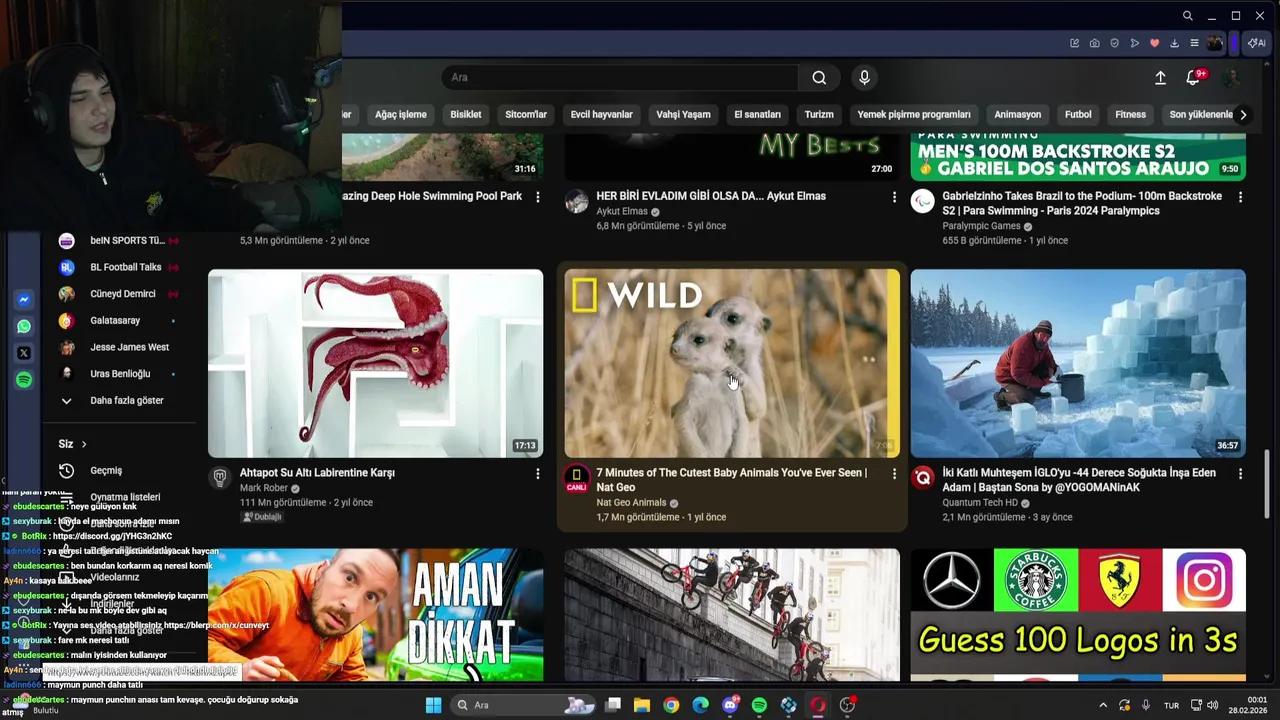Open Discord from the taskbar
Viewport: 1280px width, 720px height.
point(730,705)
